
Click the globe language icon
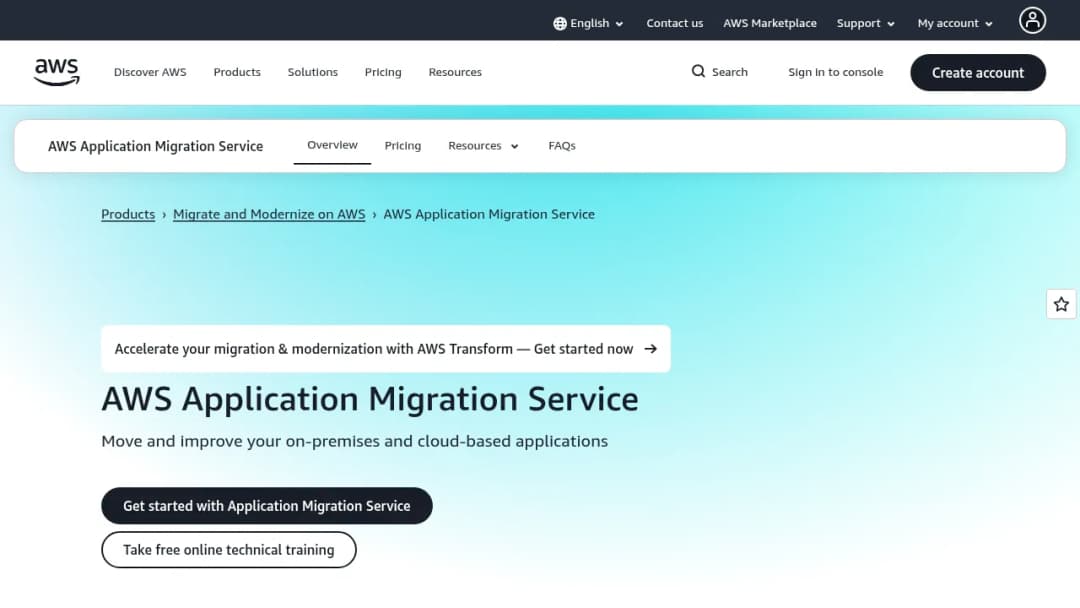[x=560, y=23]
